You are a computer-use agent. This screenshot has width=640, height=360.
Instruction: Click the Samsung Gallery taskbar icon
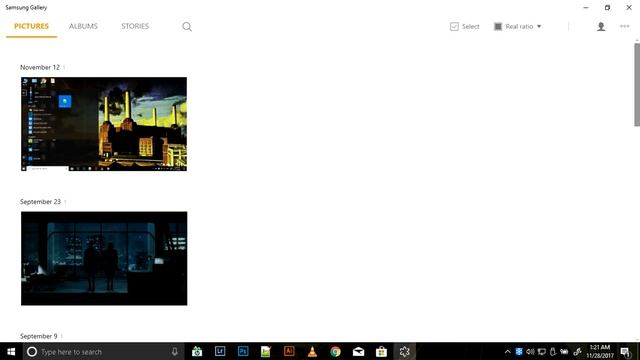(404, 351)
